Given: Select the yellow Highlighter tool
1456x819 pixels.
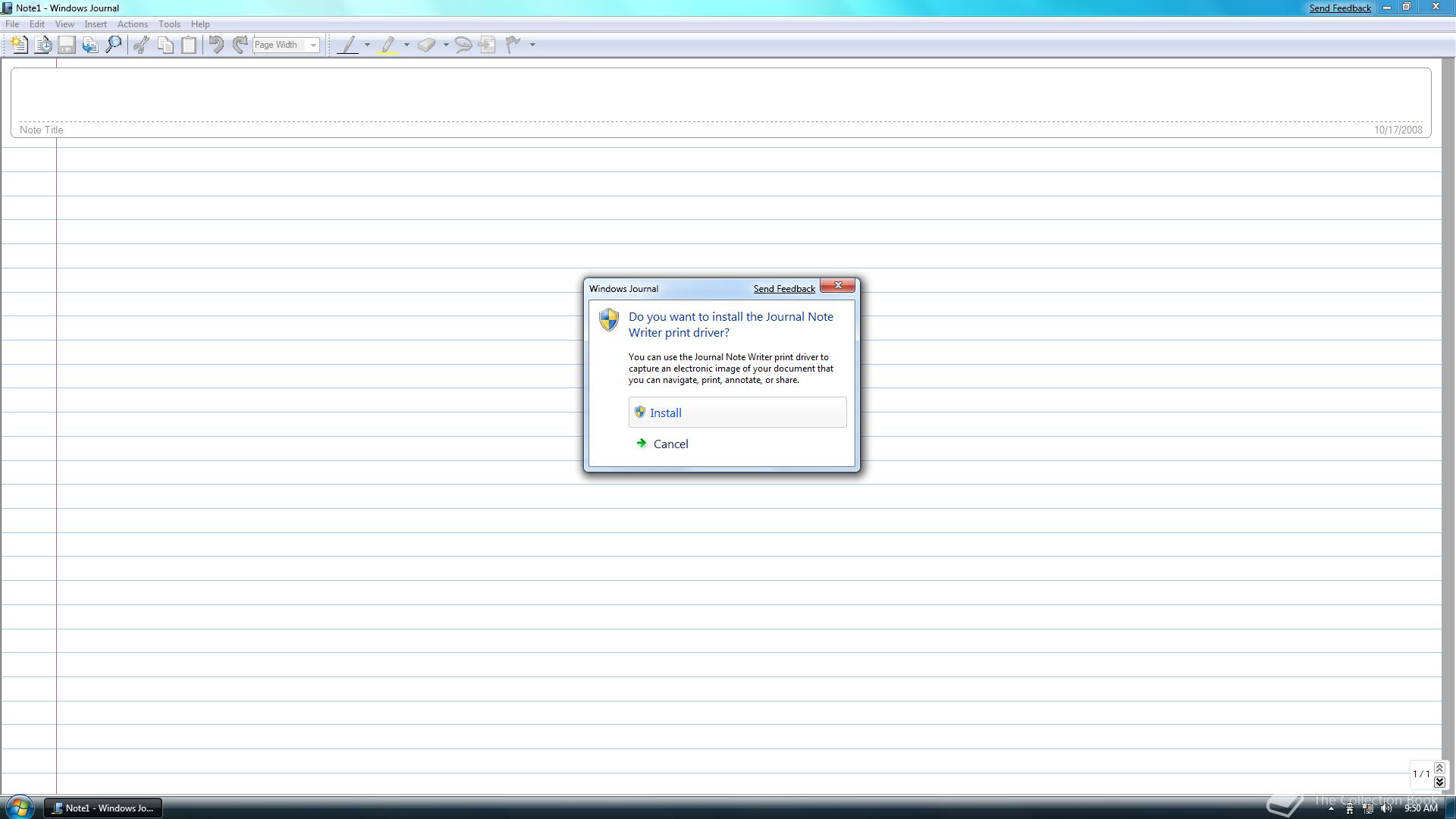Looking at the screenshot, I should pos(388,45).
